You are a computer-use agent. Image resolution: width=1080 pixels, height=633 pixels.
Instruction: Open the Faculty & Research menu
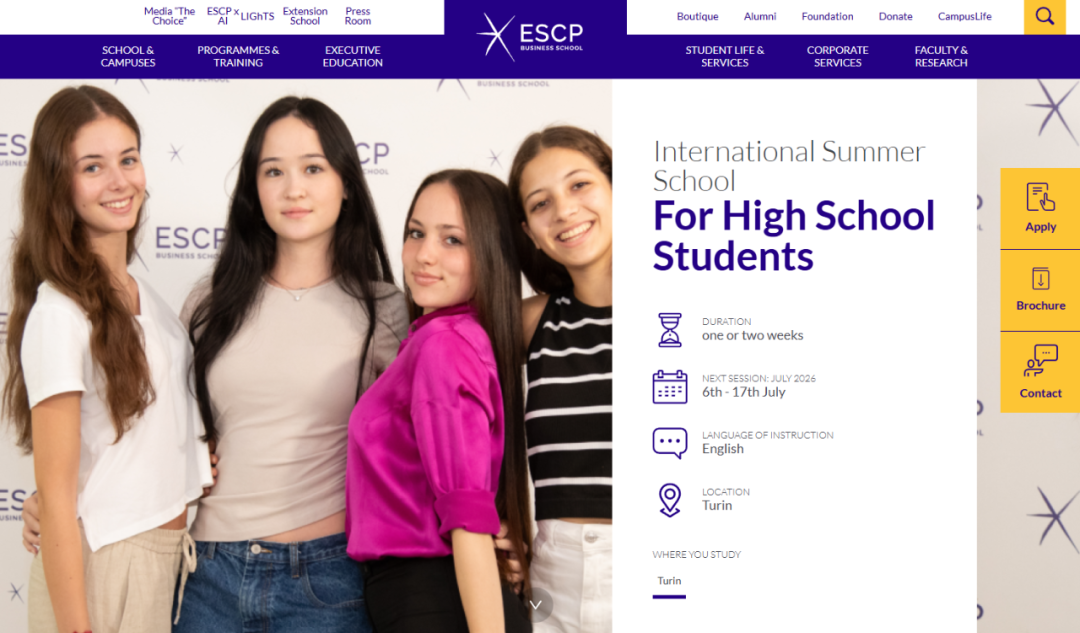pos(941,56)
